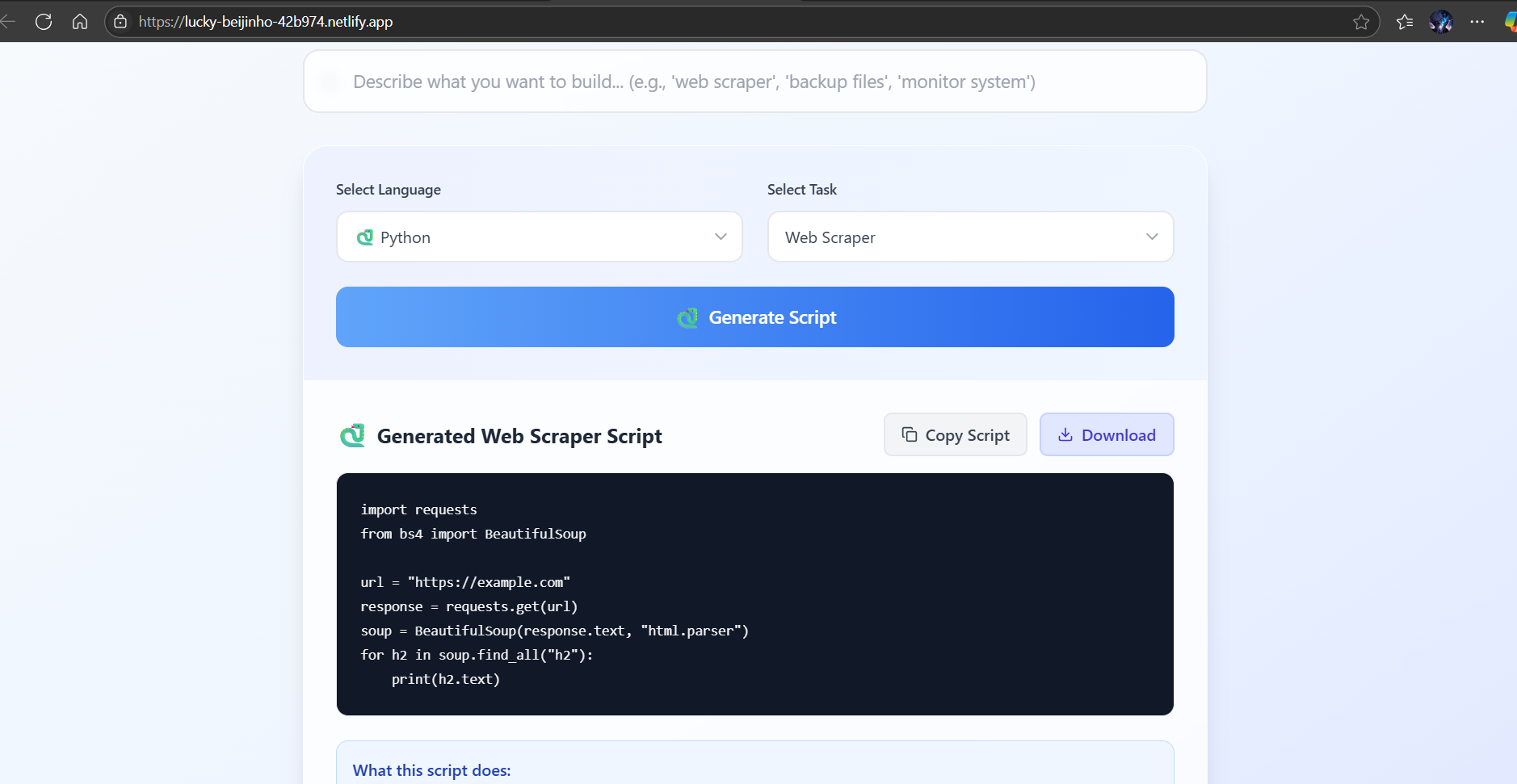Go to the browser home page
1517x784 pixels.
point(80,22)
